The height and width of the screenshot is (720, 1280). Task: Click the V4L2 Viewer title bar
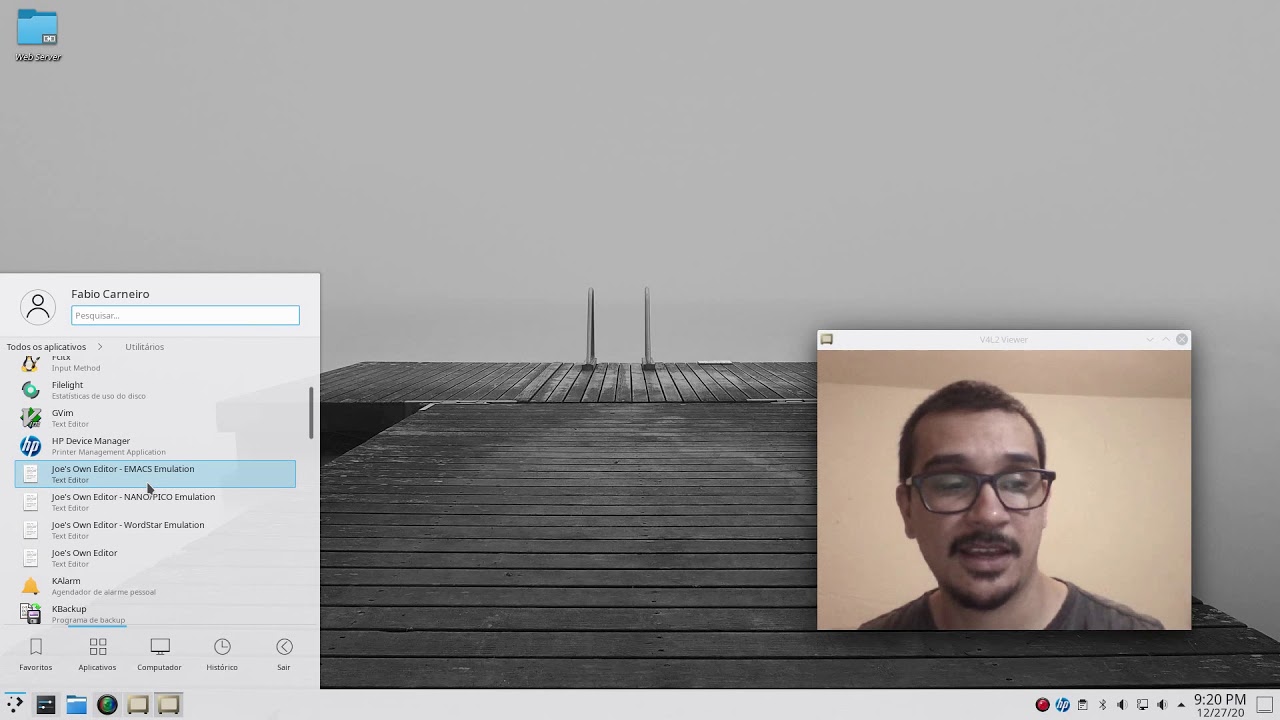coord(1003,340)
